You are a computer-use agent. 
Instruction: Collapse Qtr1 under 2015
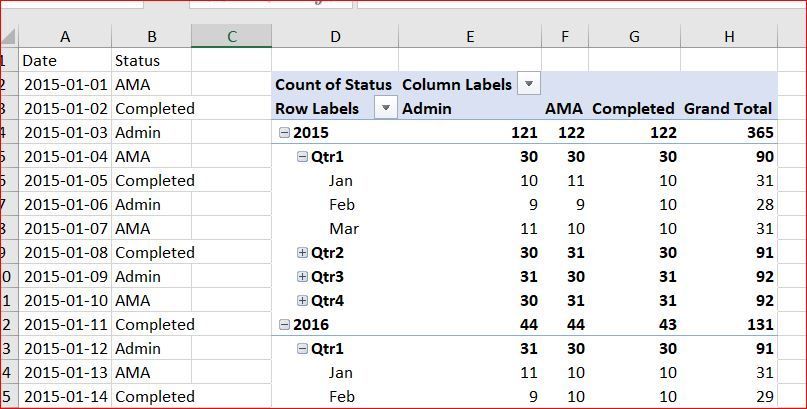tap(302, 157)
